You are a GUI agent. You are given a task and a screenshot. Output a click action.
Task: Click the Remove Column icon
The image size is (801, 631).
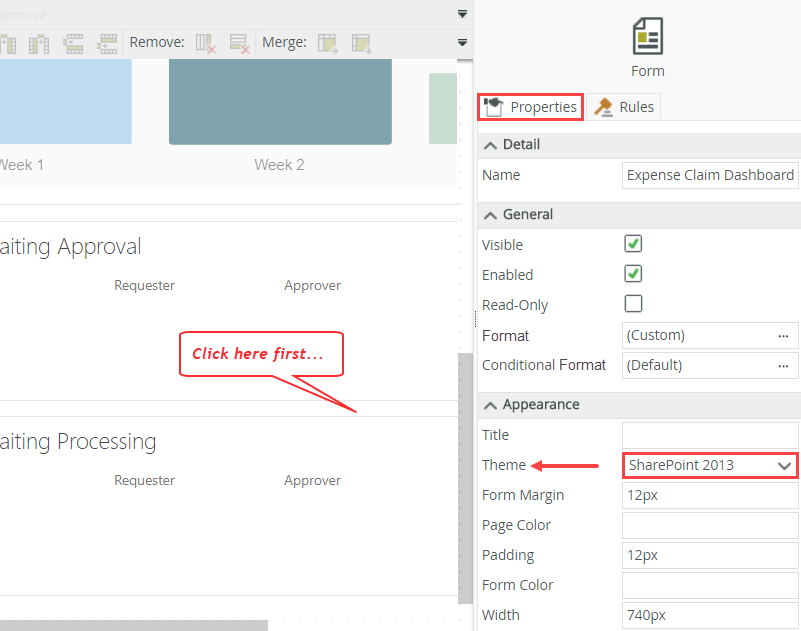point(206,43)
